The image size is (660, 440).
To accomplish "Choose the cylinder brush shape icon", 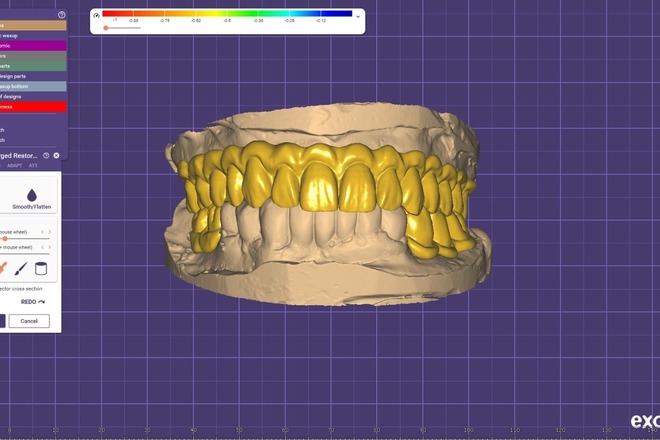I will [41, 268].
